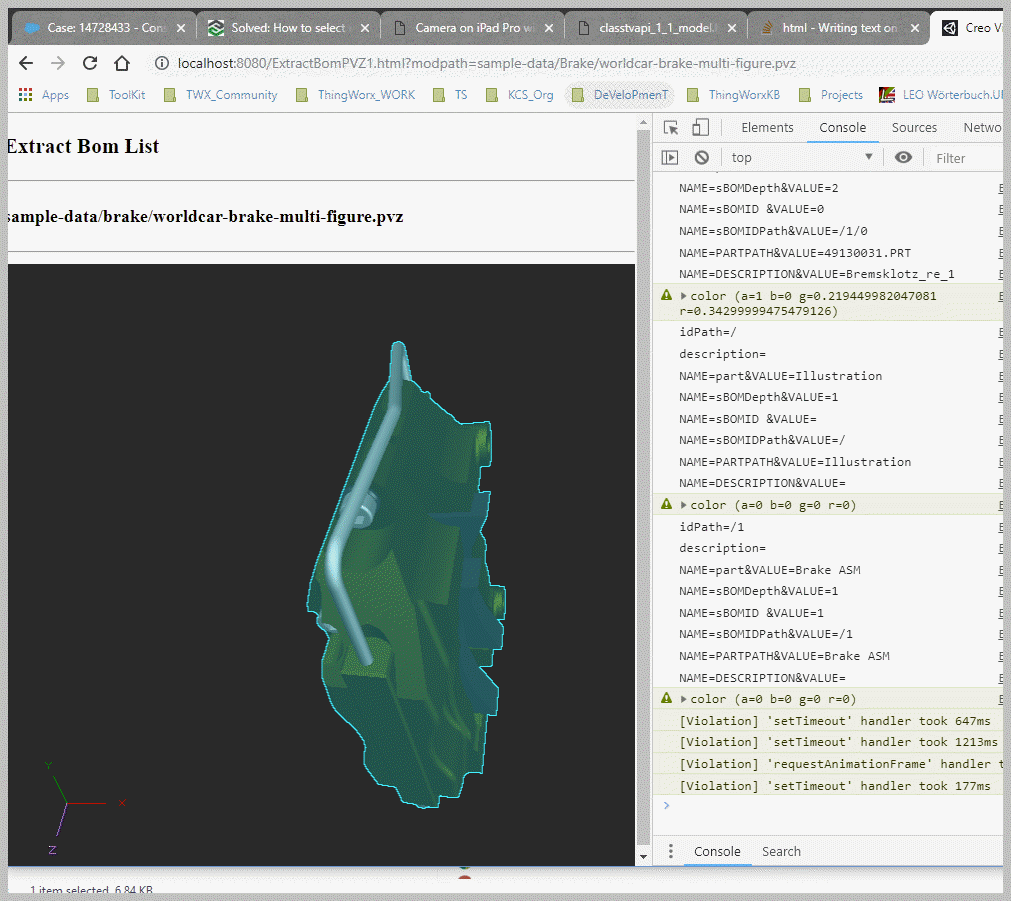The image size is (1011, 901).
Task: Reload the page with the refresh icon
Action: pyautogui.click(x=90, y=63)
